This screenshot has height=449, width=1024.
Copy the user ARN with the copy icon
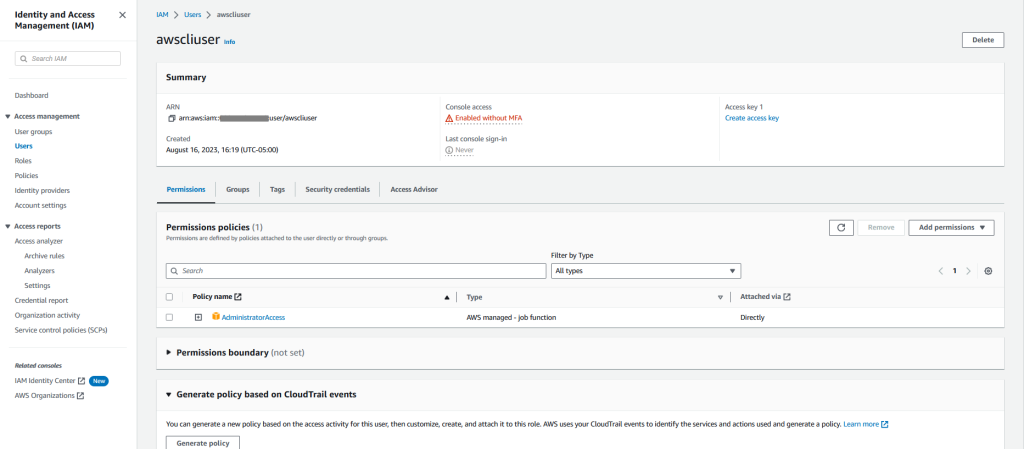[x=172, y=118]
